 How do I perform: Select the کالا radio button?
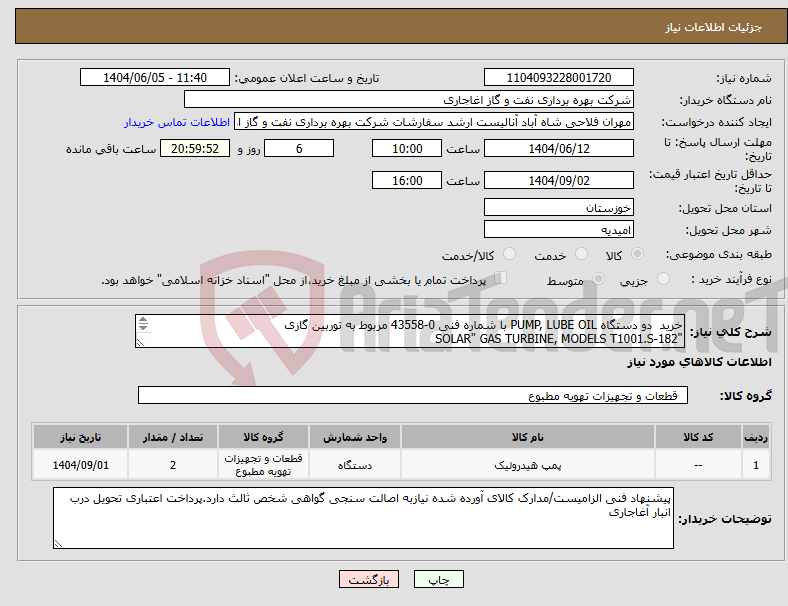tap(637, 254)
